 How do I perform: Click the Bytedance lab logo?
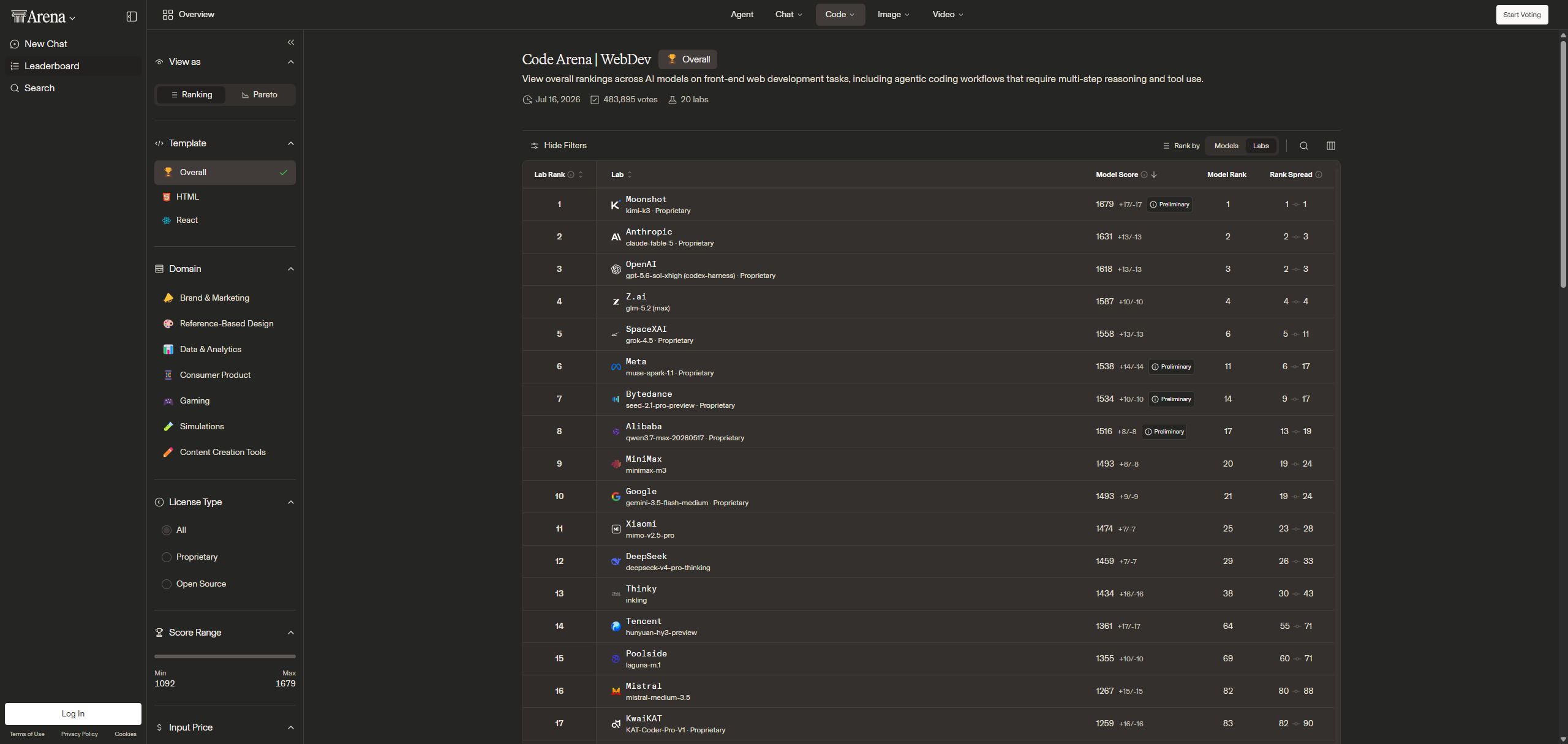coord(616,399)
